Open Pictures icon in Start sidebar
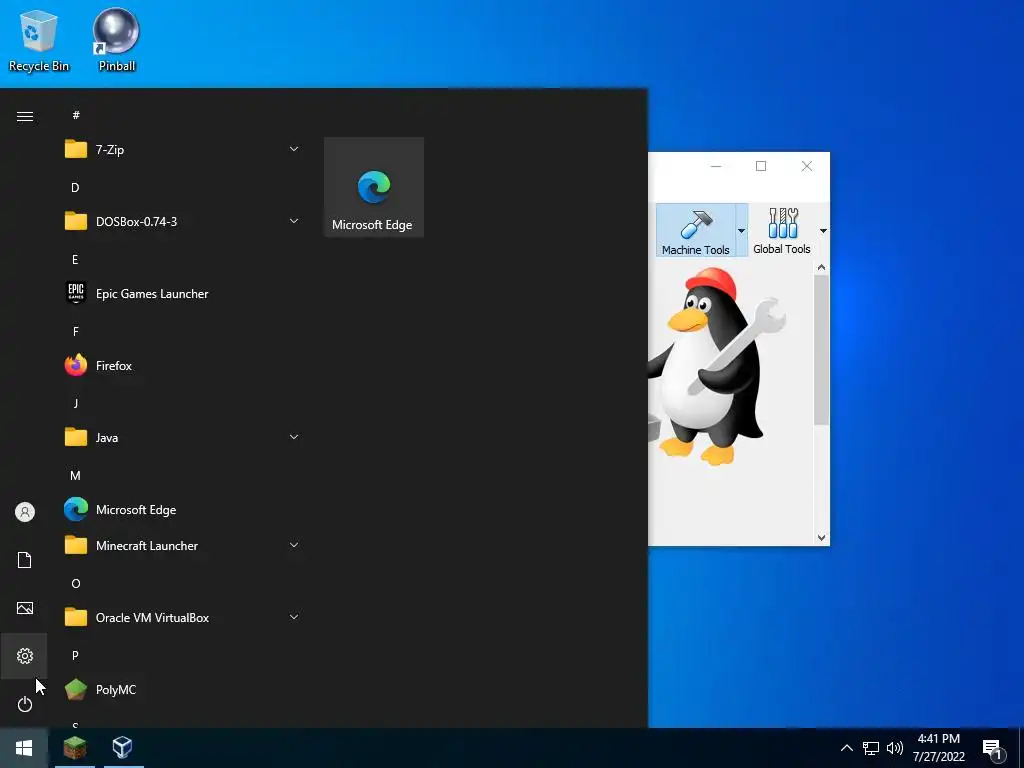 [25, 608]
